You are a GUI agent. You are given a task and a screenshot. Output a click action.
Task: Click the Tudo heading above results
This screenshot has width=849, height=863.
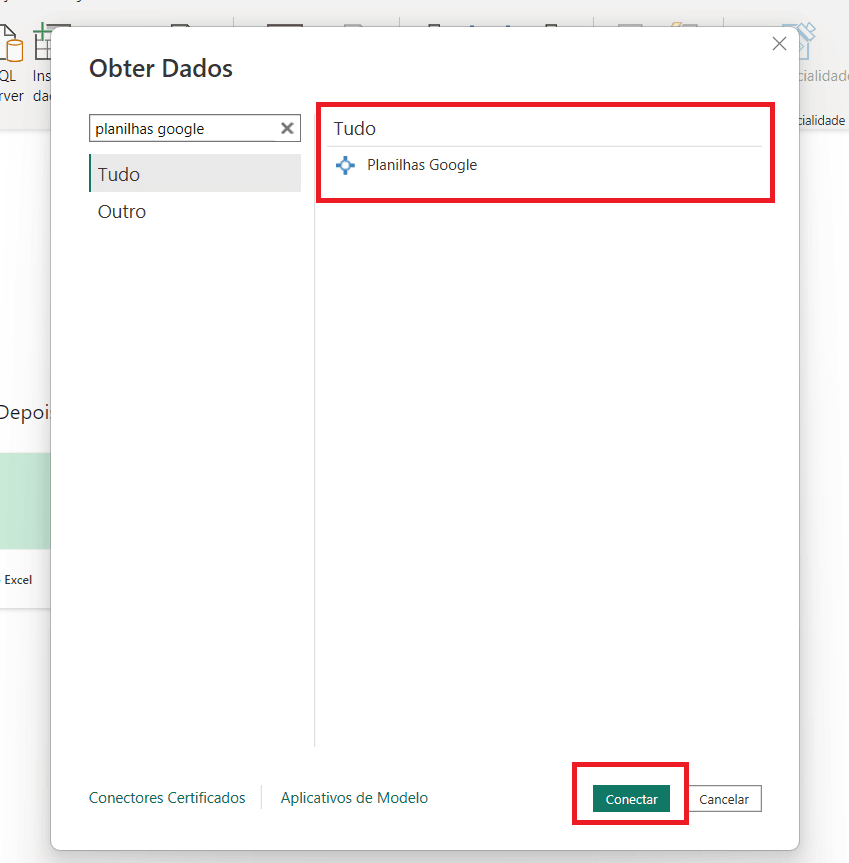355,129
